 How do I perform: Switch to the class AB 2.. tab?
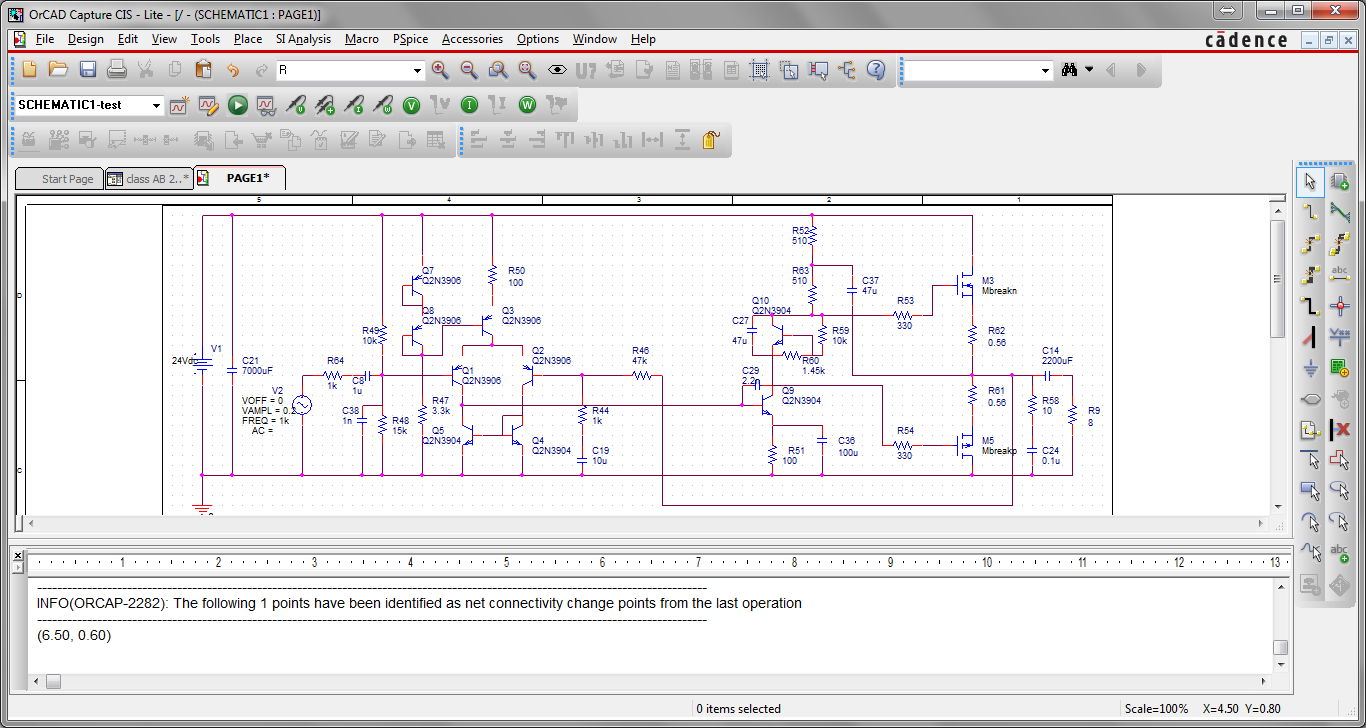[x=149, y=179]
